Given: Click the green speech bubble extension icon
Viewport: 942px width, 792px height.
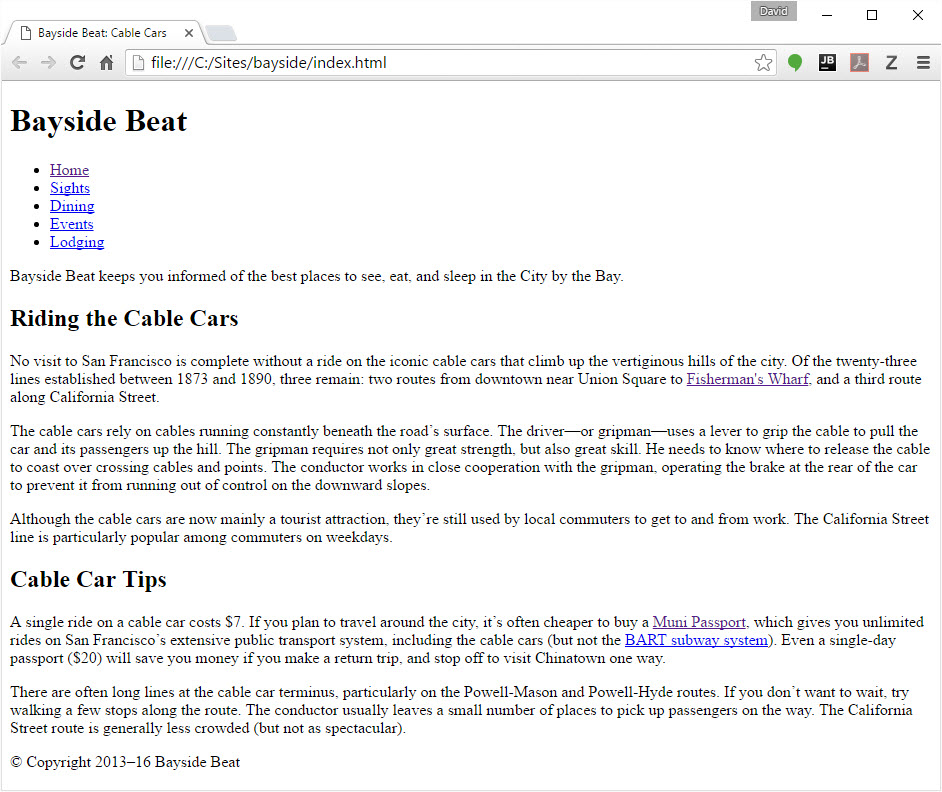Looking at the screenshot, I should click(795, 62).
